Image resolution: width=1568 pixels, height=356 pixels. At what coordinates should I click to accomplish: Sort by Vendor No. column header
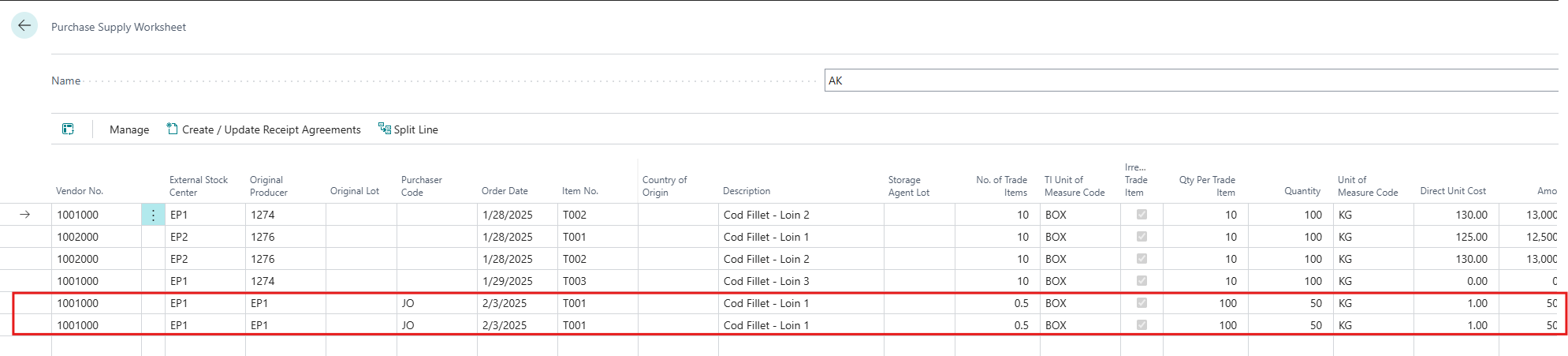click(x=80, y=191)
